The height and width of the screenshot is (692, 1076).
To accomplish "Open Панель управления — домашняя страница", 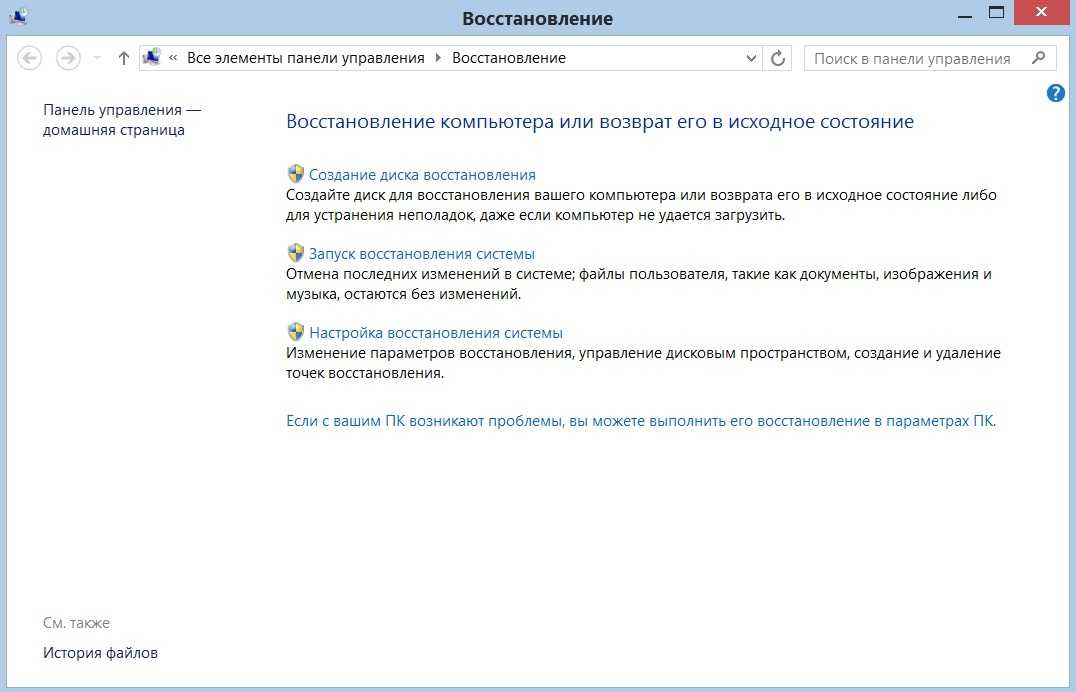I will 122,120.
